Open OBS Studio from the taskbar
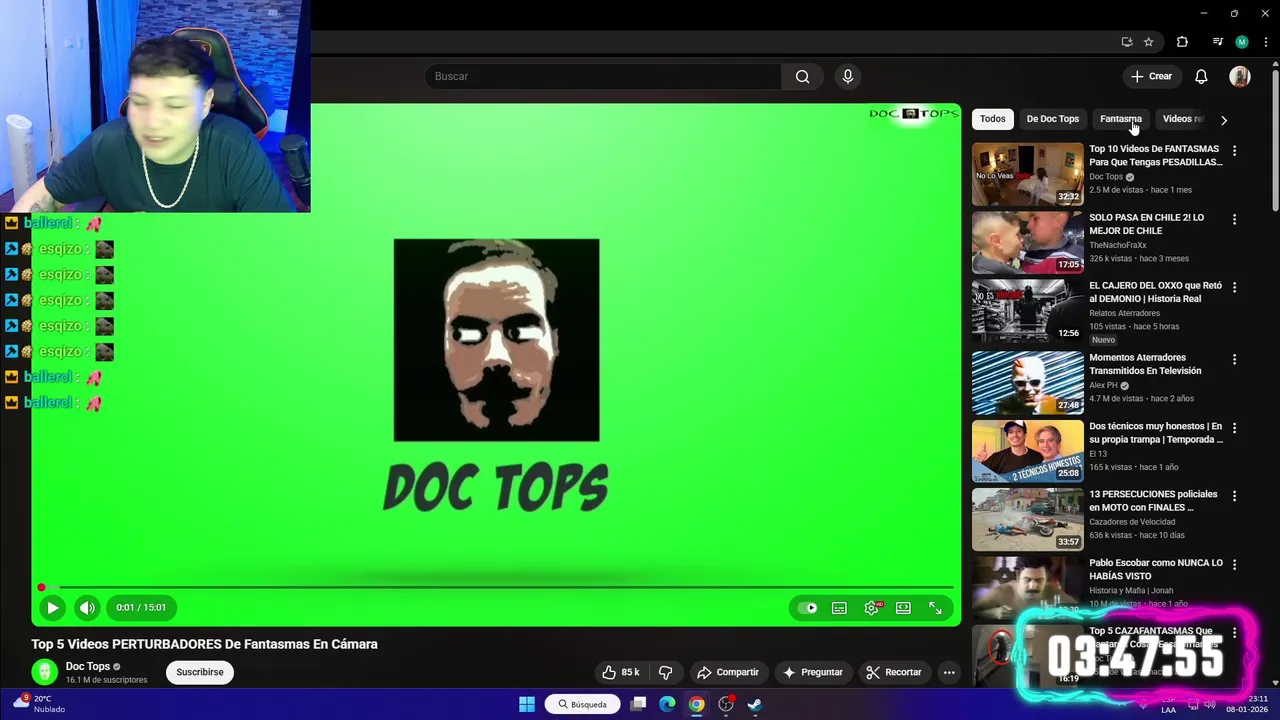The image size is (1280, 720). [726, 704]
